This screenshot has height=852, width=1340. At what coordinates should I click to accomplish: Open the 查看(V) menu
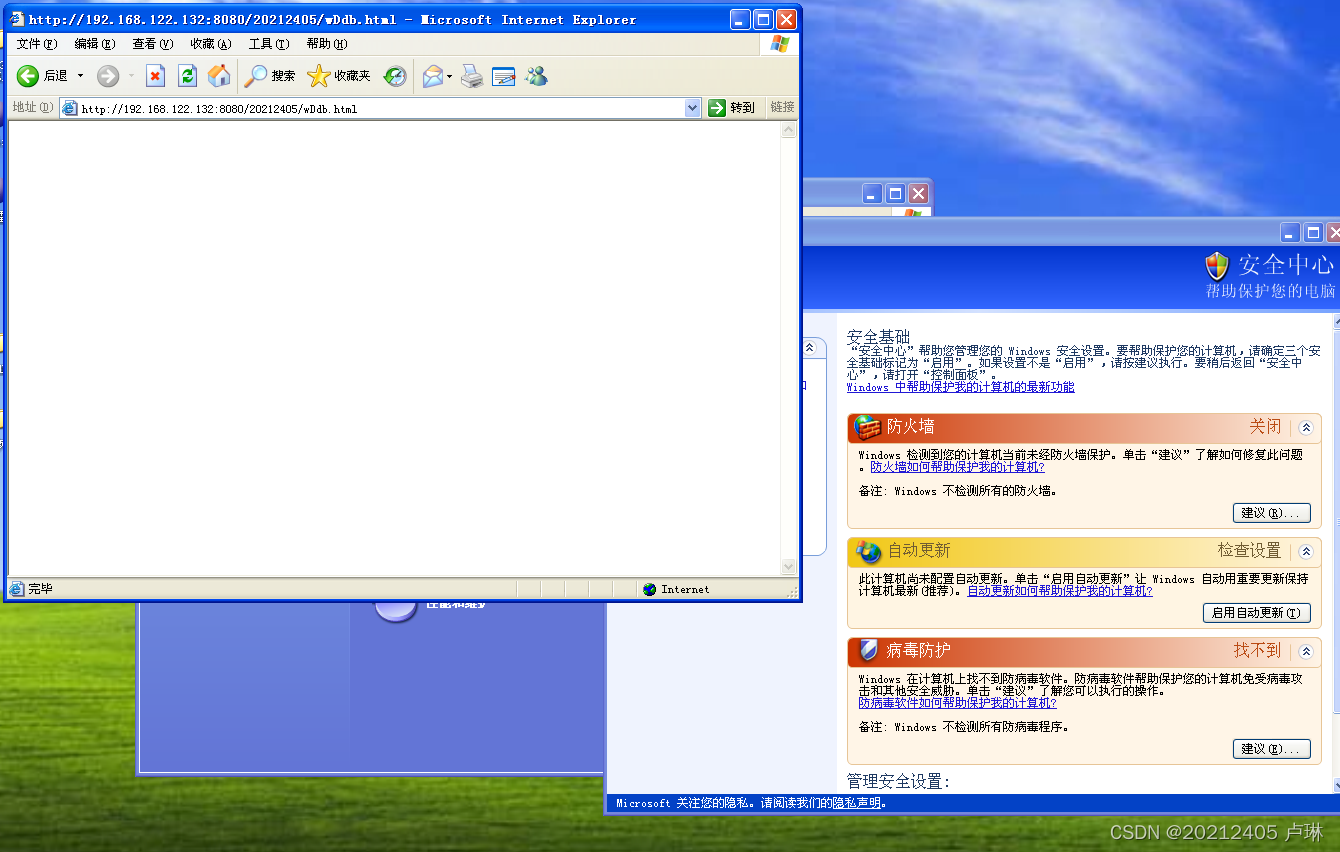pyautogui.click(x=153, y=44)
